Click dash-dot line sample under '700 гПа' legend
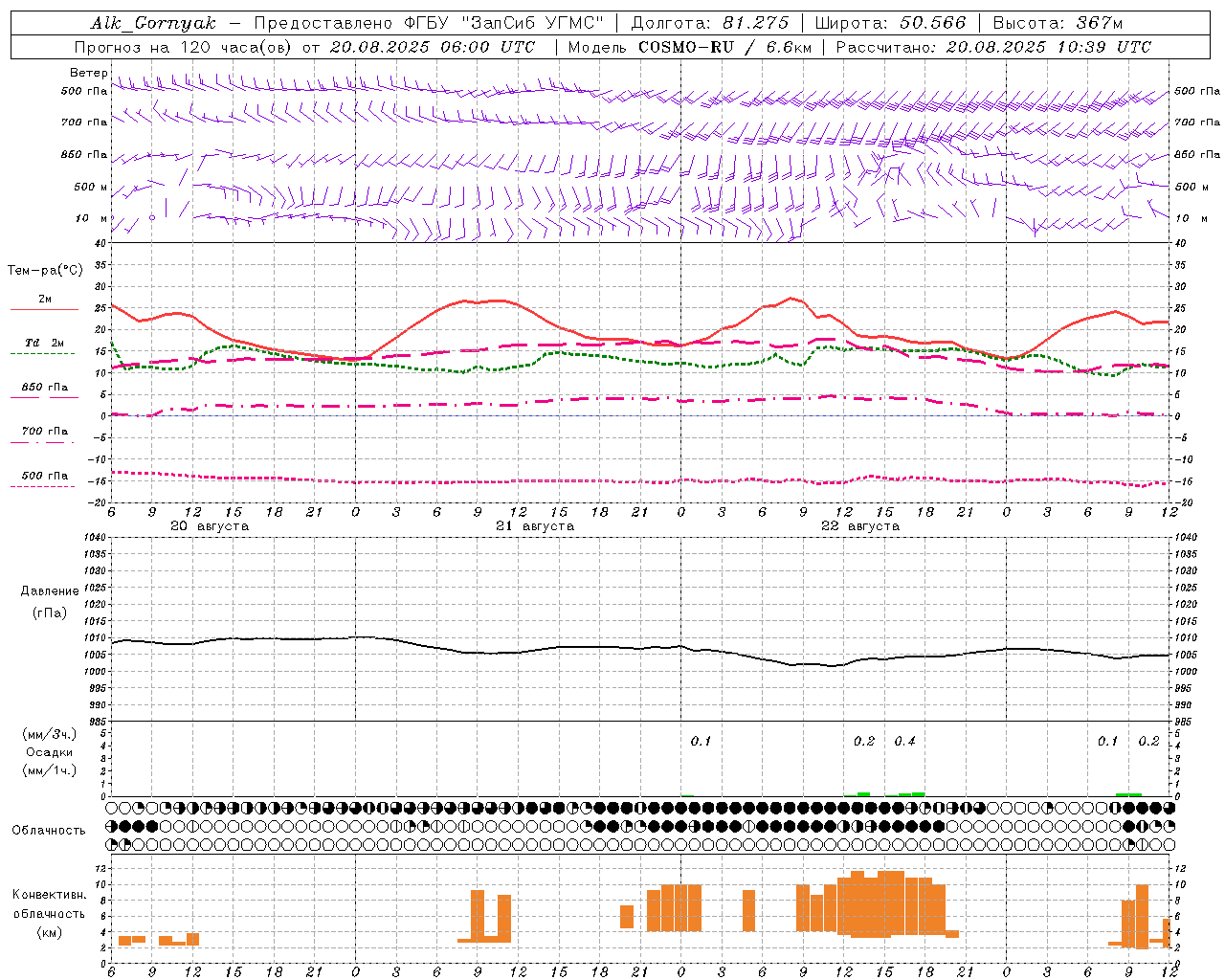The width and height of the screenshot is (1225, 980). (42, 443)
